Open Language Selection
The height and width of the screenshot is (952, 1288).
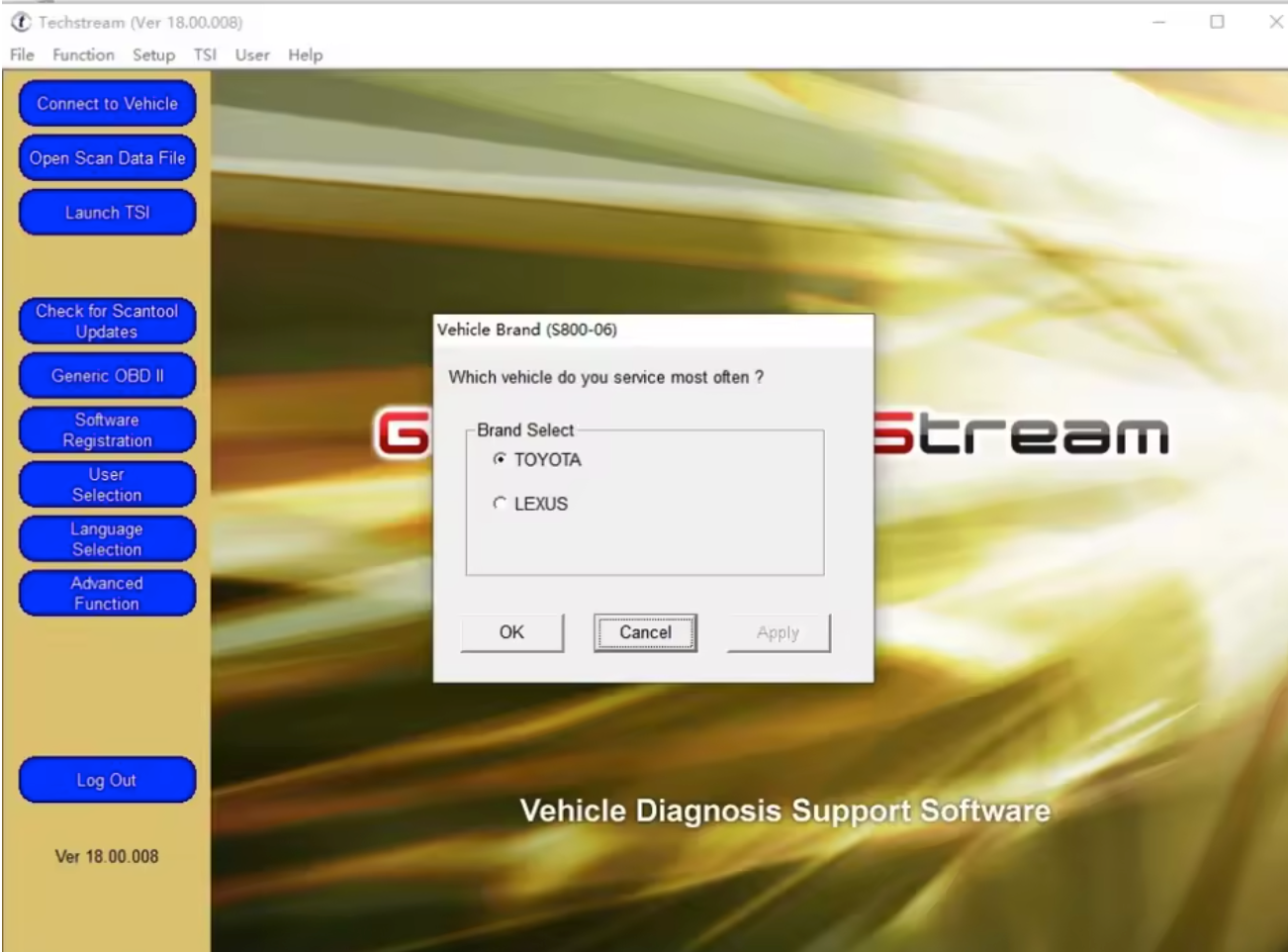(107, 537)
